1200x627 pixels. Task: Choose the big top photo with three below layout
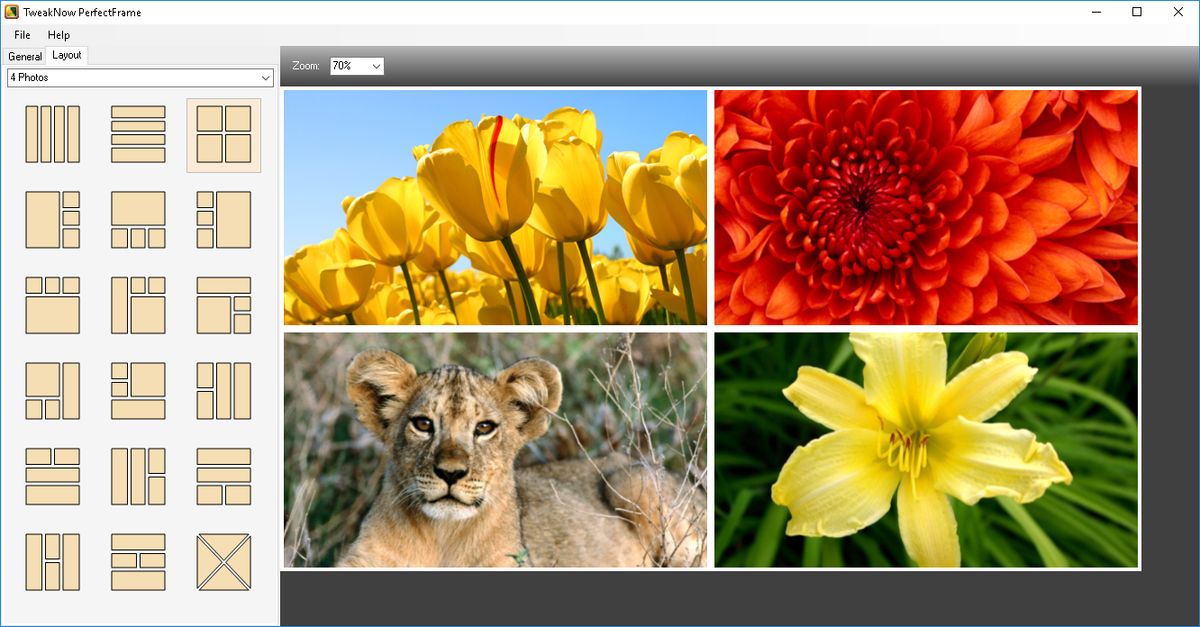tap(138, 220)
